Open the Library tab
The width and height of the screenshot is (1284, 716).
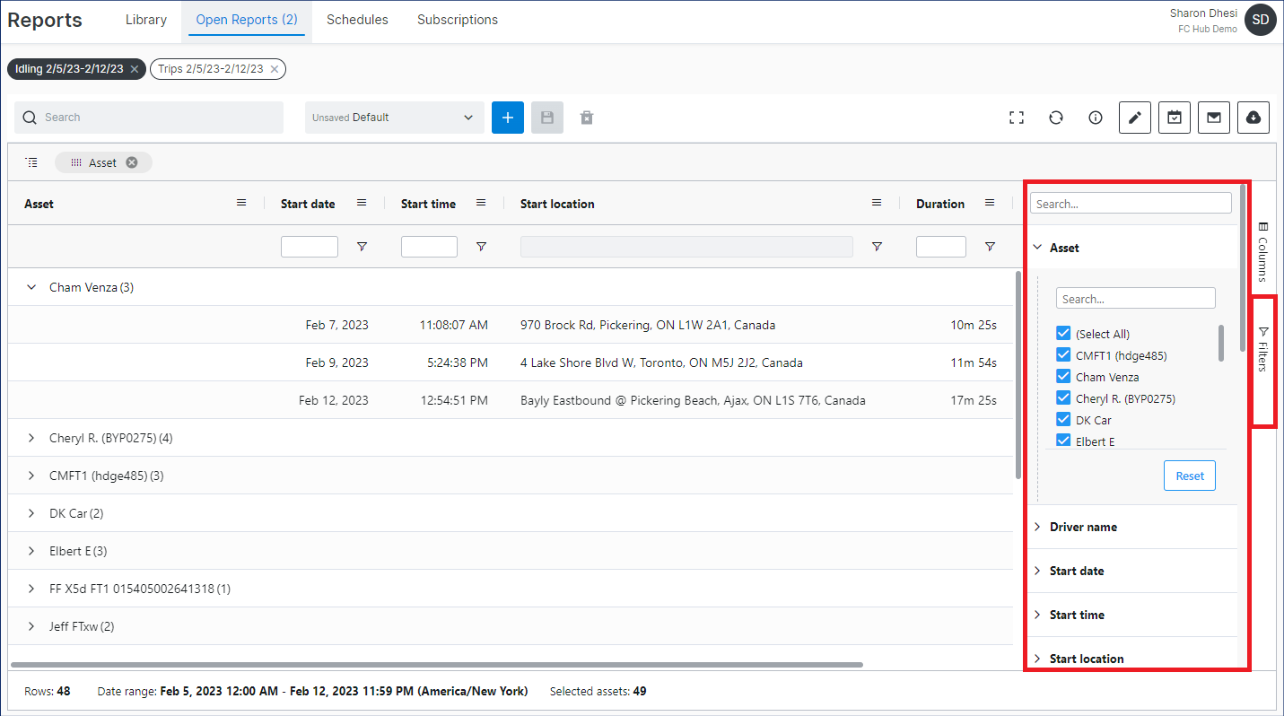point(146,20)
